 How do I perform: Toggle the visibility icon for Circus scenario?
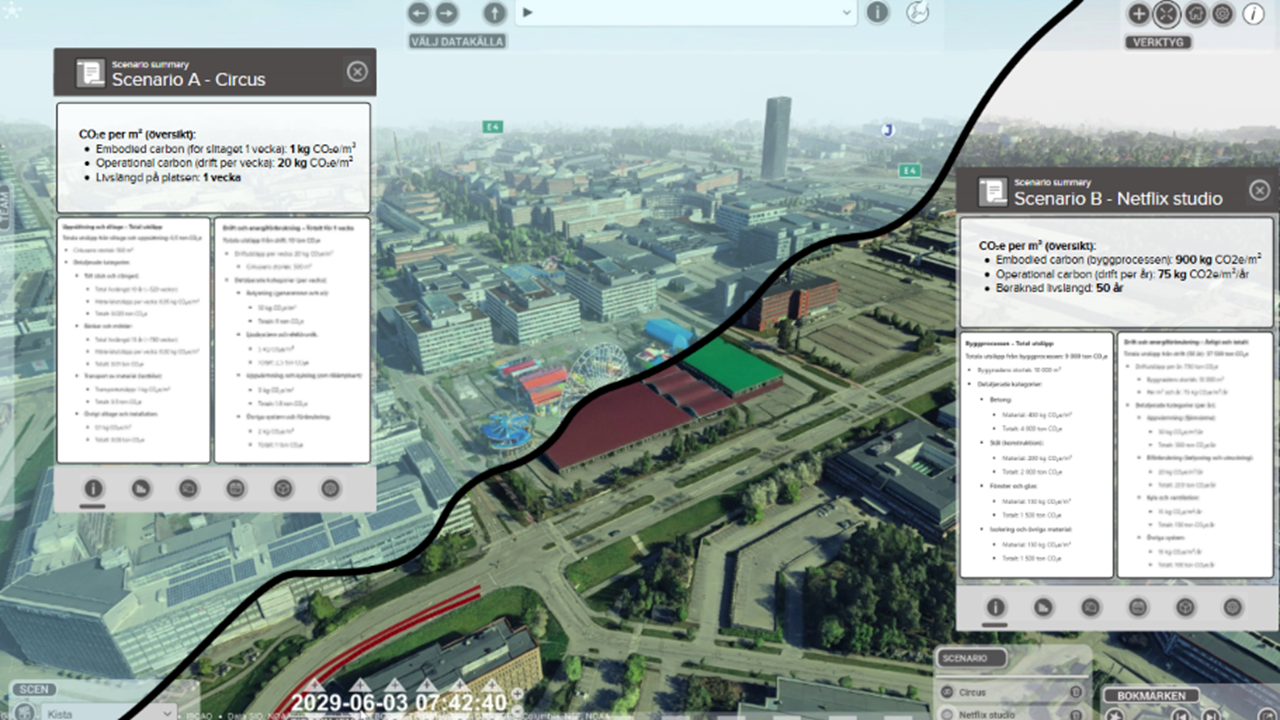[946, 692]
